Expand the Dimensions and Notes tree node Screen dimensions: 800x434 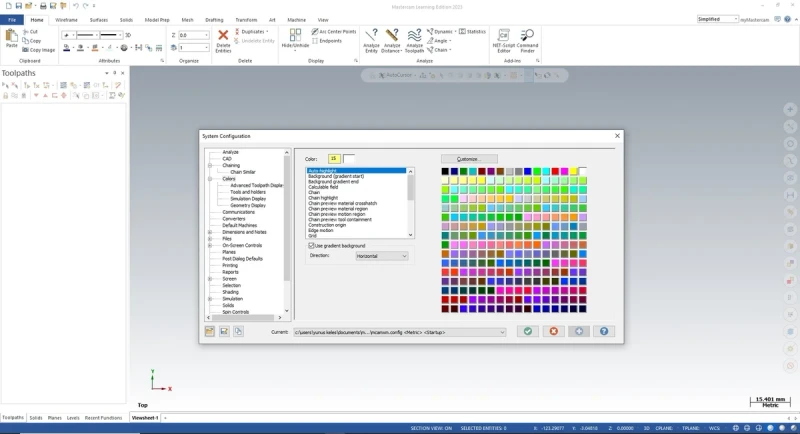pos(210,232)
